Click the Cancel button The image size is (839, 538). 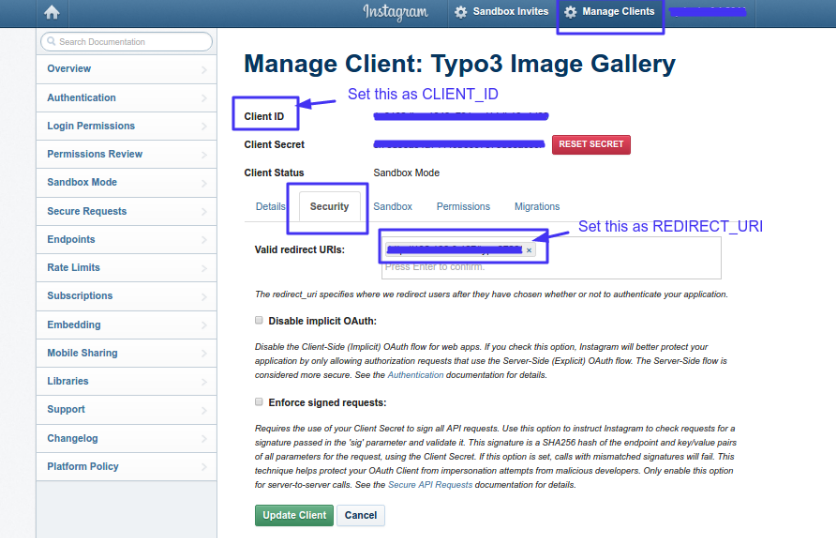[361, 515]
